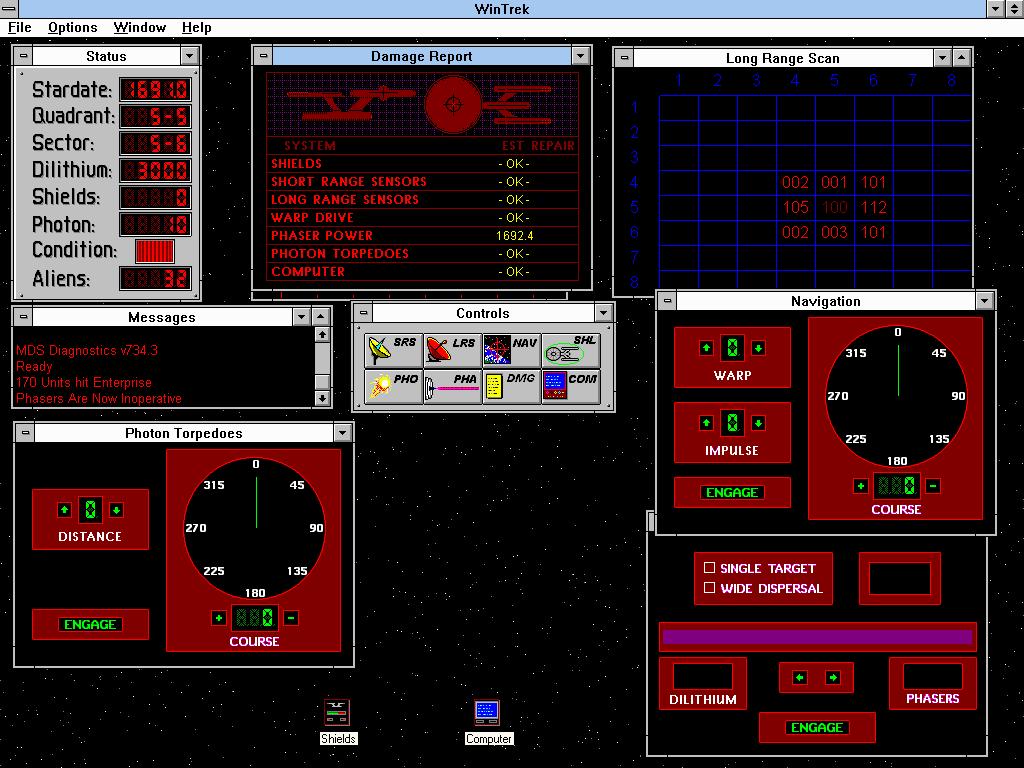Click the Messages scrollbar up arrow
The width and height of the screenshot is (1024, 768).
pos(322,334)
